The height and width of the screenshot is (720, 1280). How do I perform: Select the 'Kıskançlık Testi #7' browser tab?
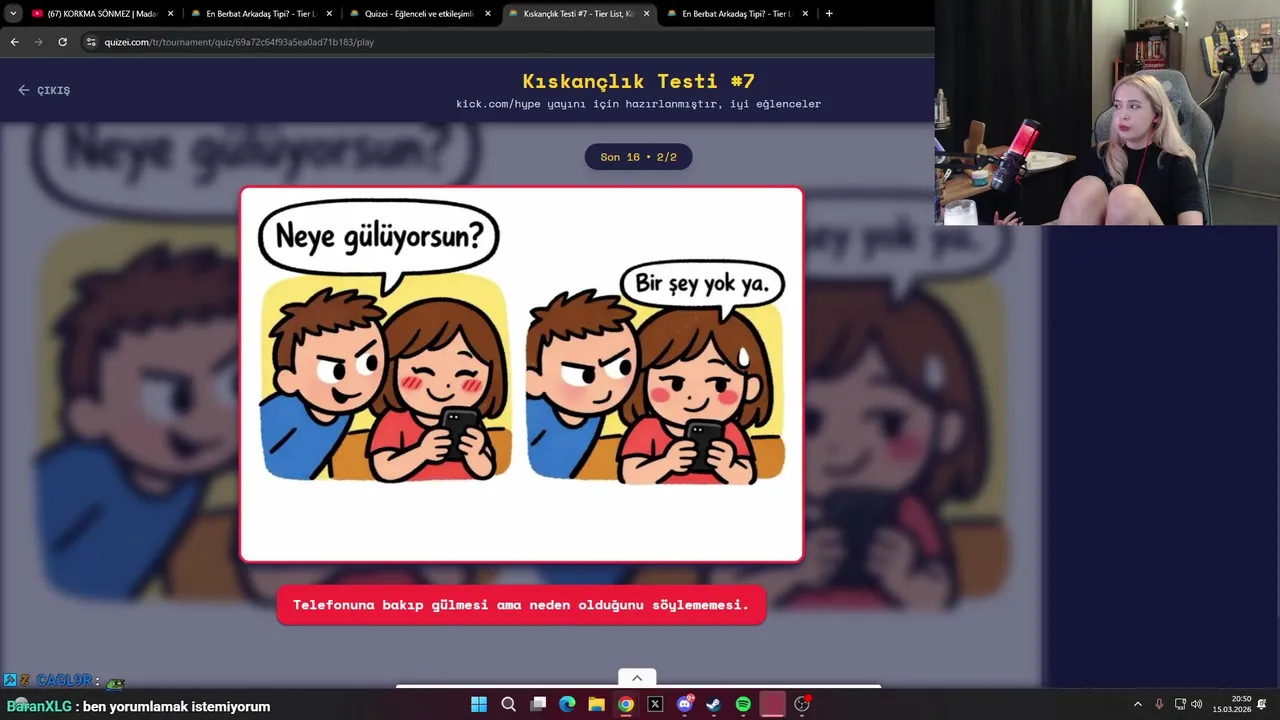578,14
